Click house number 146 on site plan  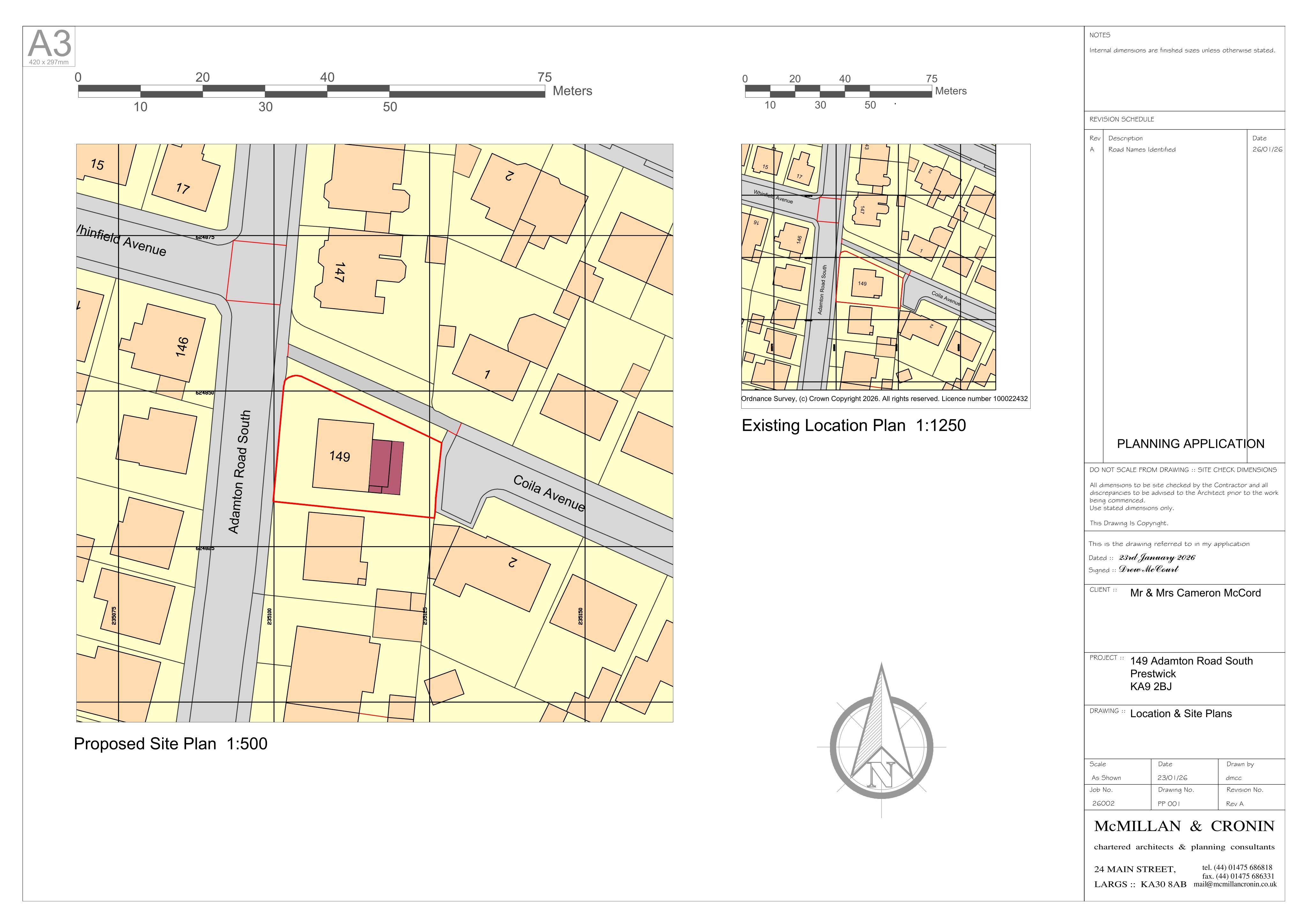point(182,347)
